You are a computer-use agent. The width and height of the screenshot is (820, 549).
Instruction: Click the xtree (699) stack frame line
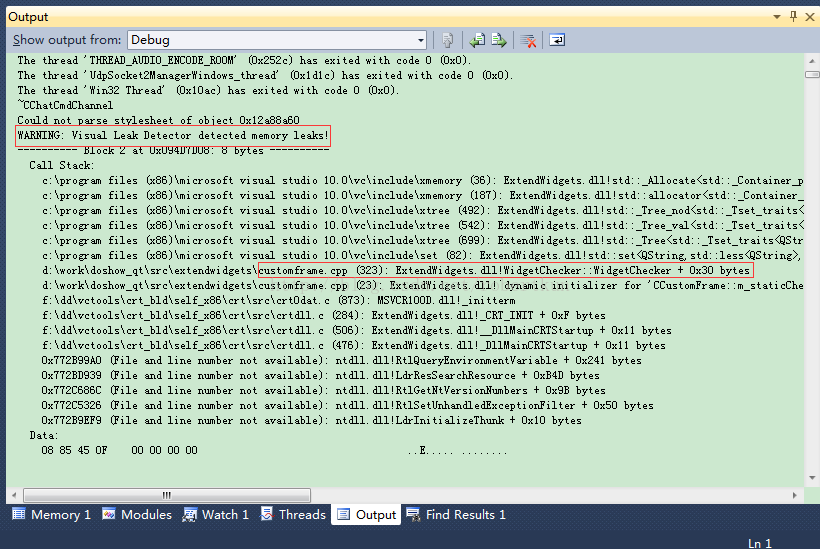pyautogui.click(x=423, y=241)
